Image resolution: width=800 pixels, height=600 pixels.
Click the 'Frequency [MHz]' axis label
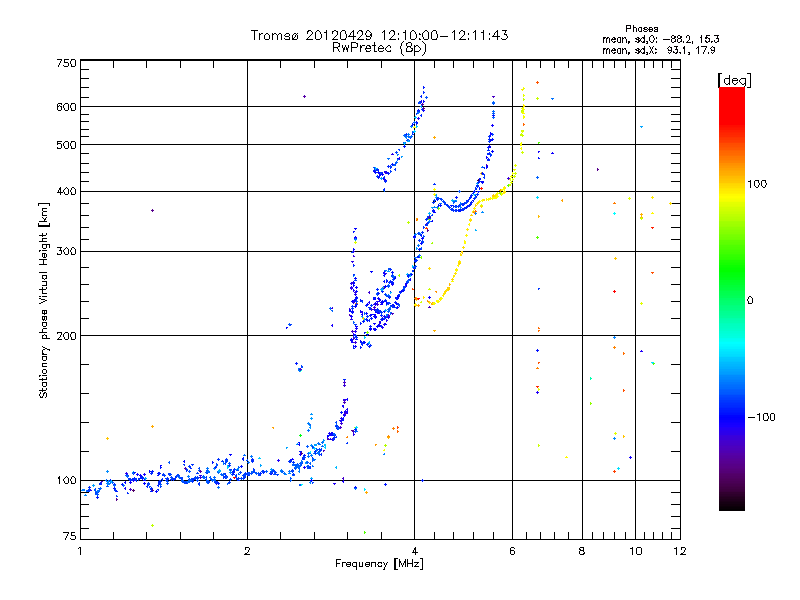tap(379, 564)
